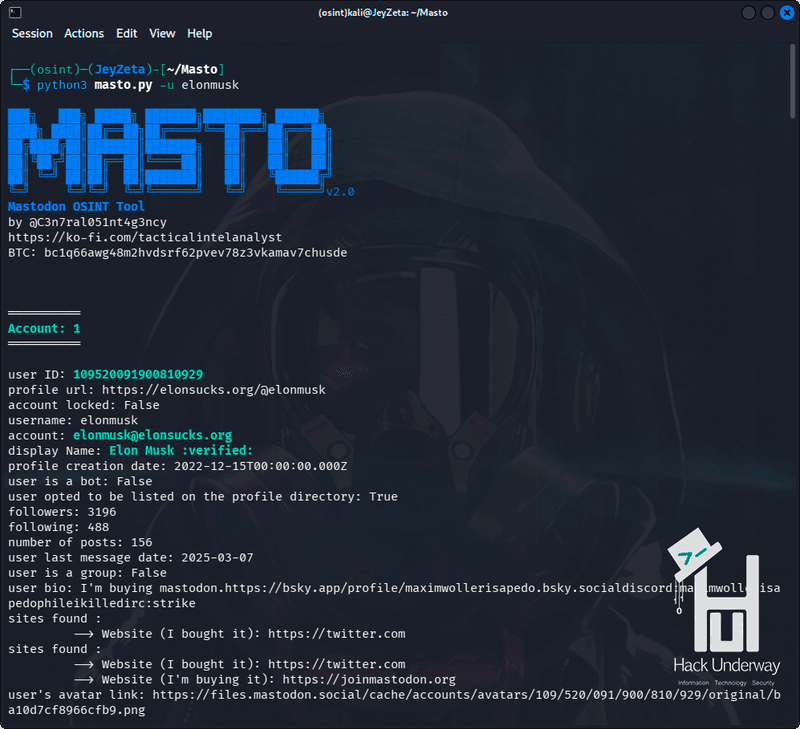This screenshot has width=800, height=729.
Task: Click the 'username: elonmusk' line
Action: (x=73, y=420)
